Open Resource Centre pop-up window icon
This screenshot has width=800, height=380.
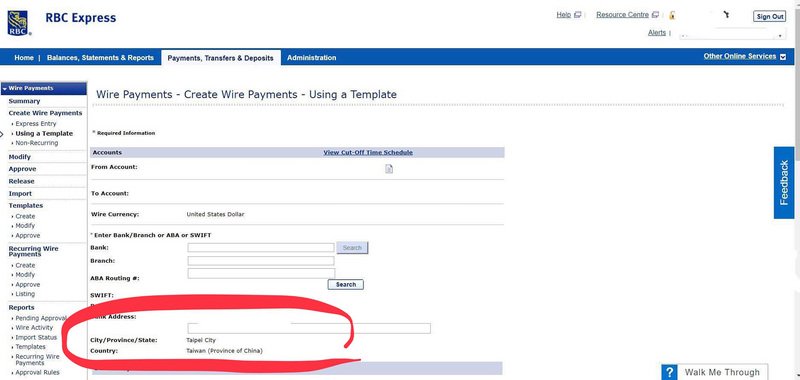[x=655, y=15]
